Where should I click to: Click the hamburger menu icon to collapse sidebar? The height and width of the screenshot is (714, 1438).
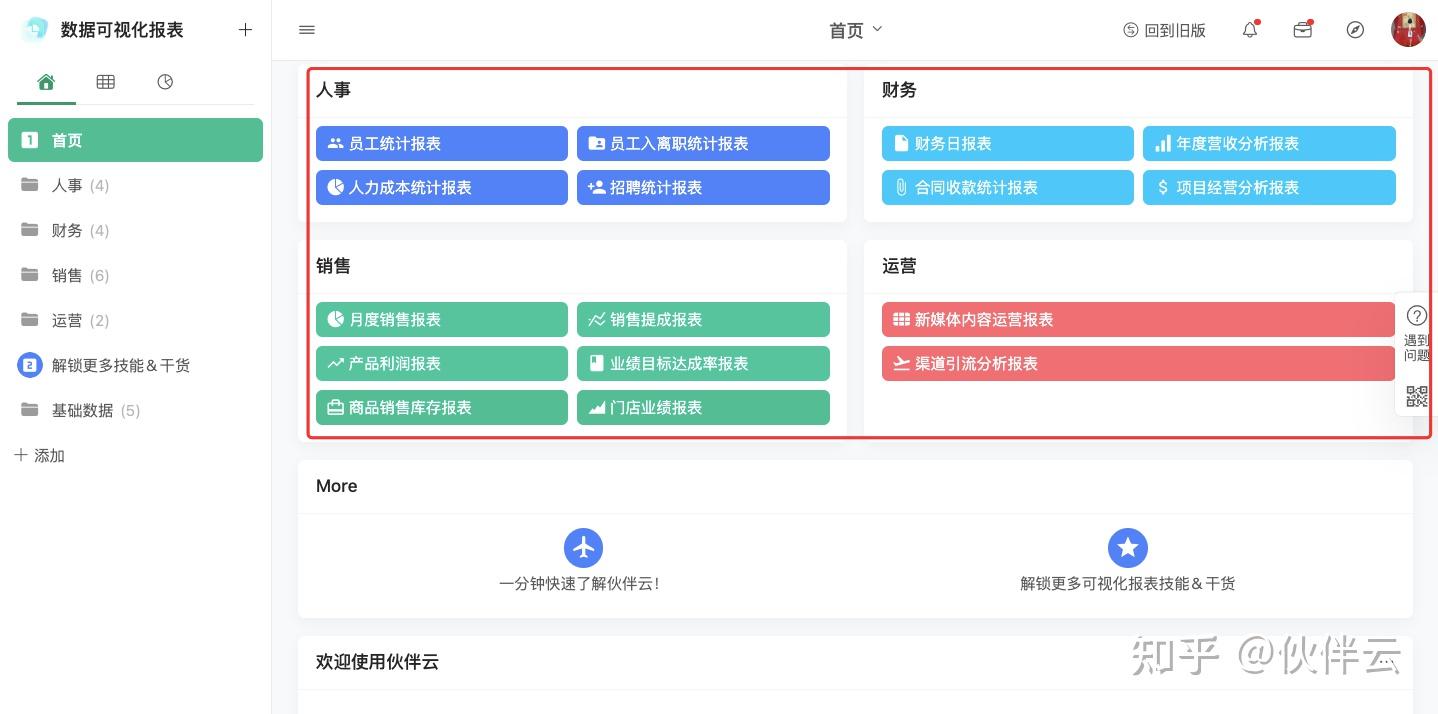click(x=307, y=30)
